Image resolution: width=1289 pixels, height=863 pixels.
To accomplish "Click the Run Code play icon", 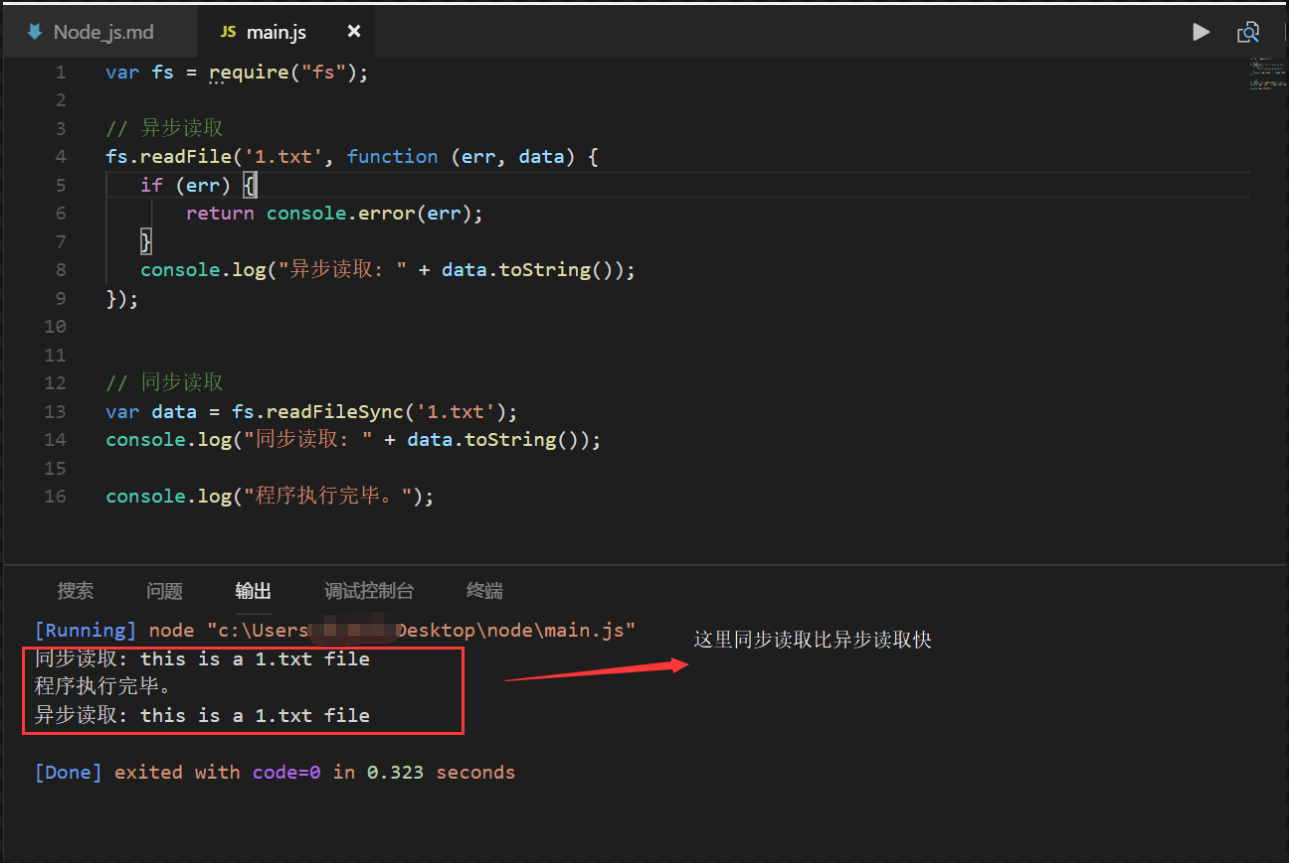I will 1201,32.
